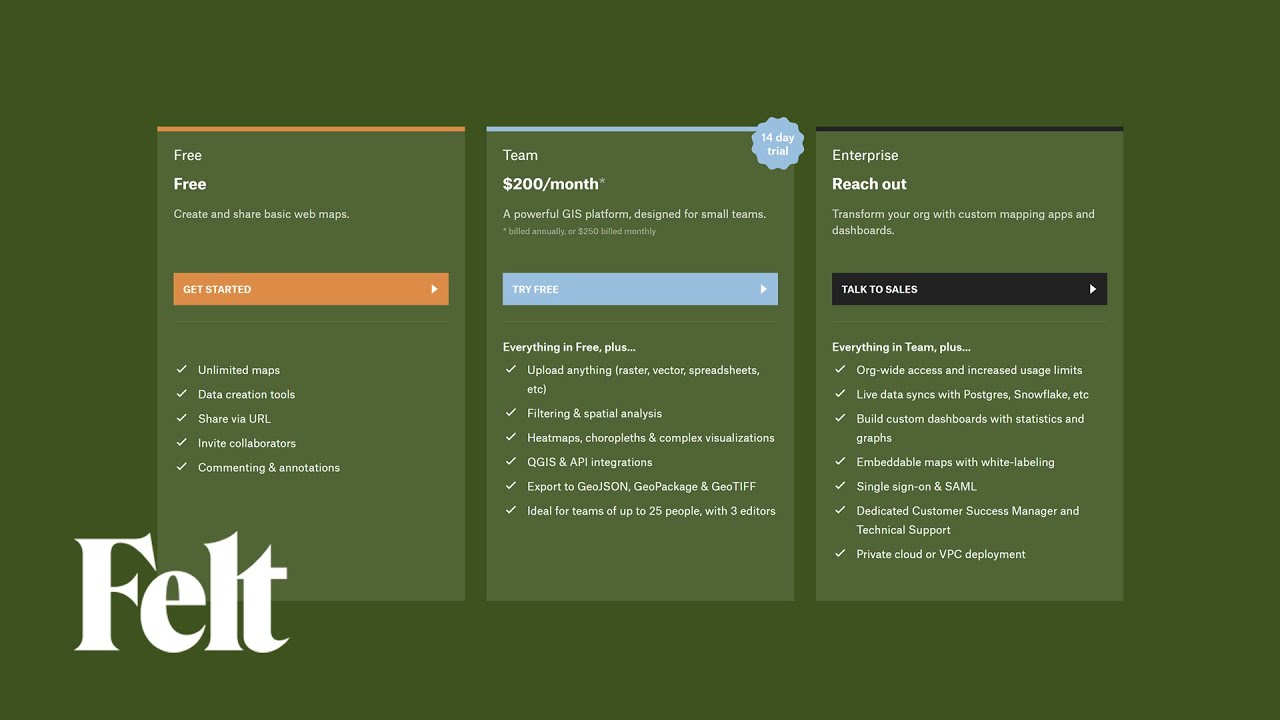The width and height of the screenshot is (1280, 720).
Task: Click the 'Unlimited maps' feature text
Action: tap(239, 370)
